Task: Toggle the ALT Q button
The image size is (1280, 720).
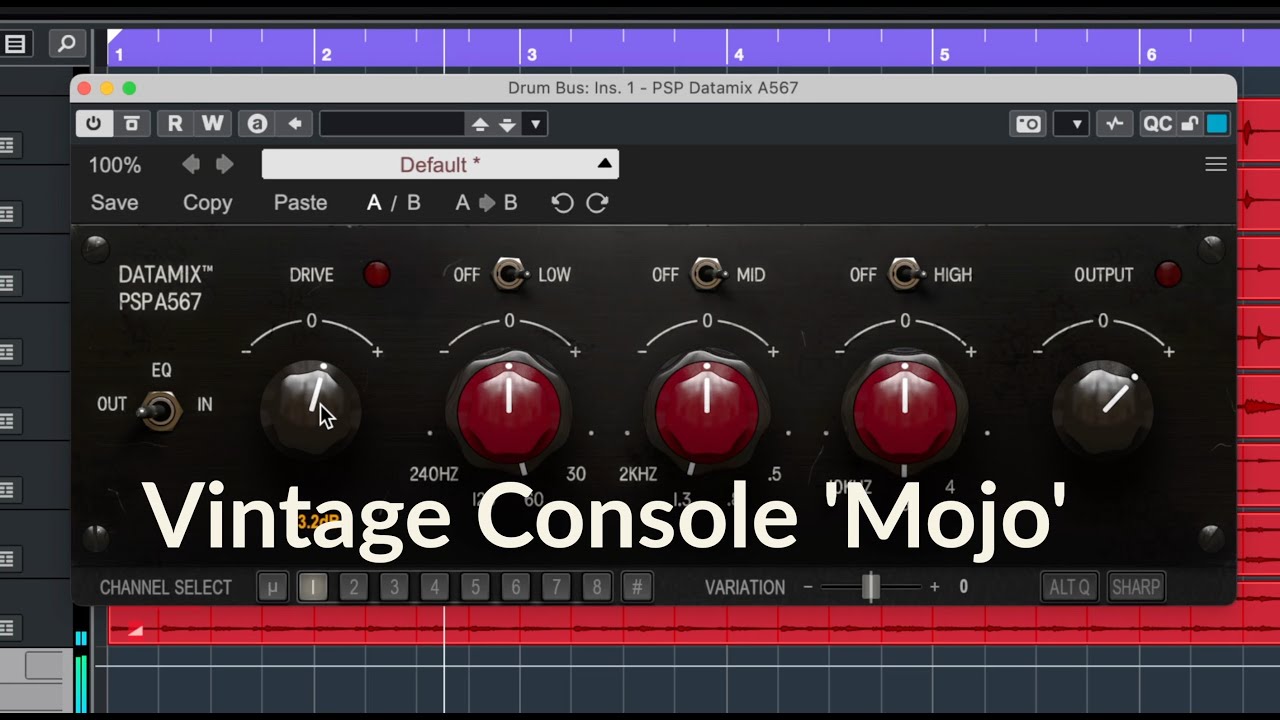Action: tap(1069, 587)
